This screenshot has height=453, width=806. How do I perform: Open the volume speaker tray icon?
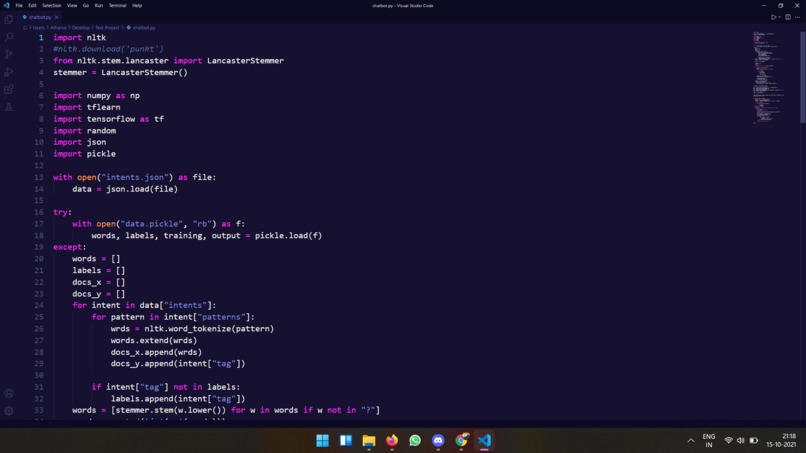coord(741,441)
